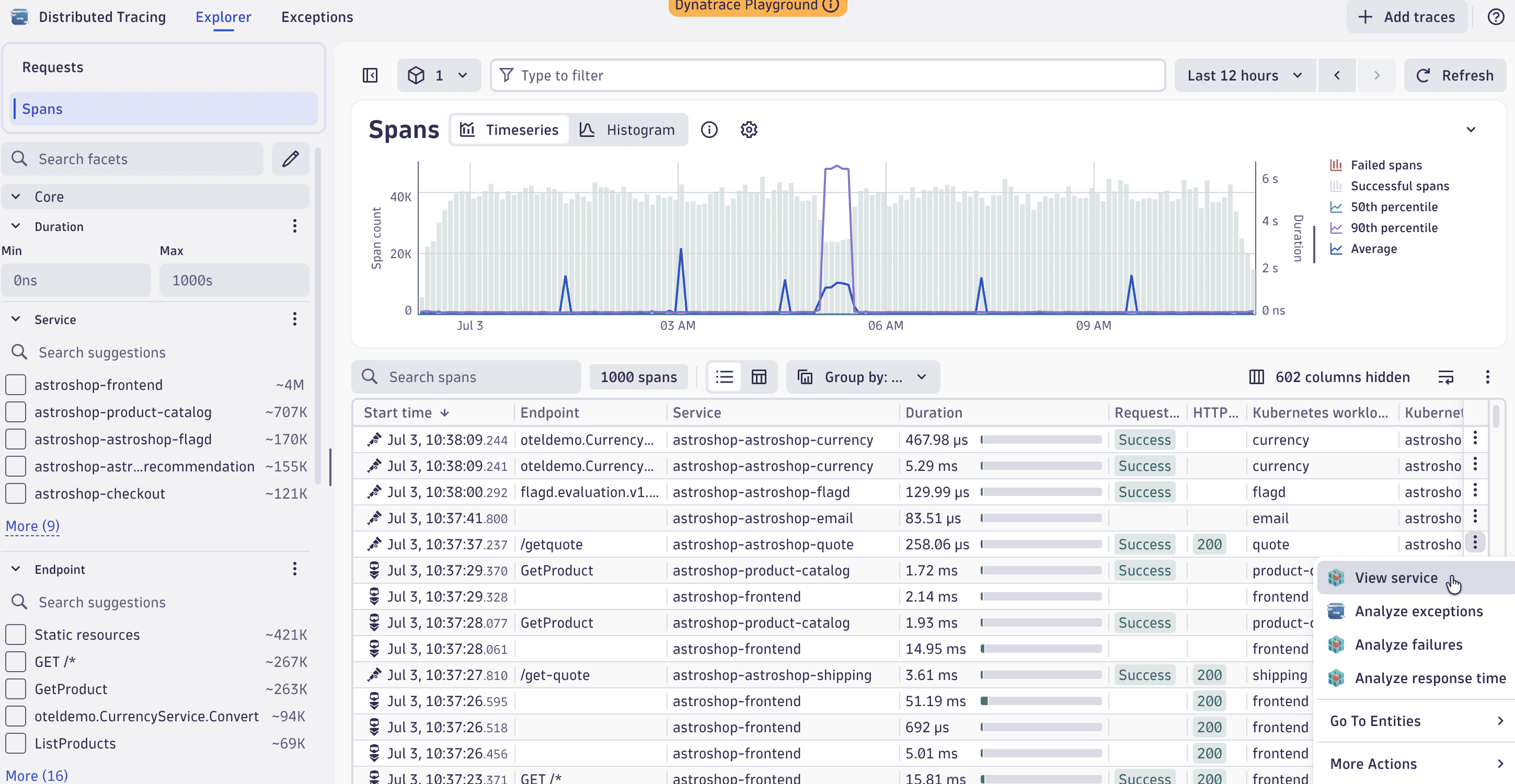Screen dimensions: 1515x784
Task: Open Endpoint facet options menu
Action: 295,569
